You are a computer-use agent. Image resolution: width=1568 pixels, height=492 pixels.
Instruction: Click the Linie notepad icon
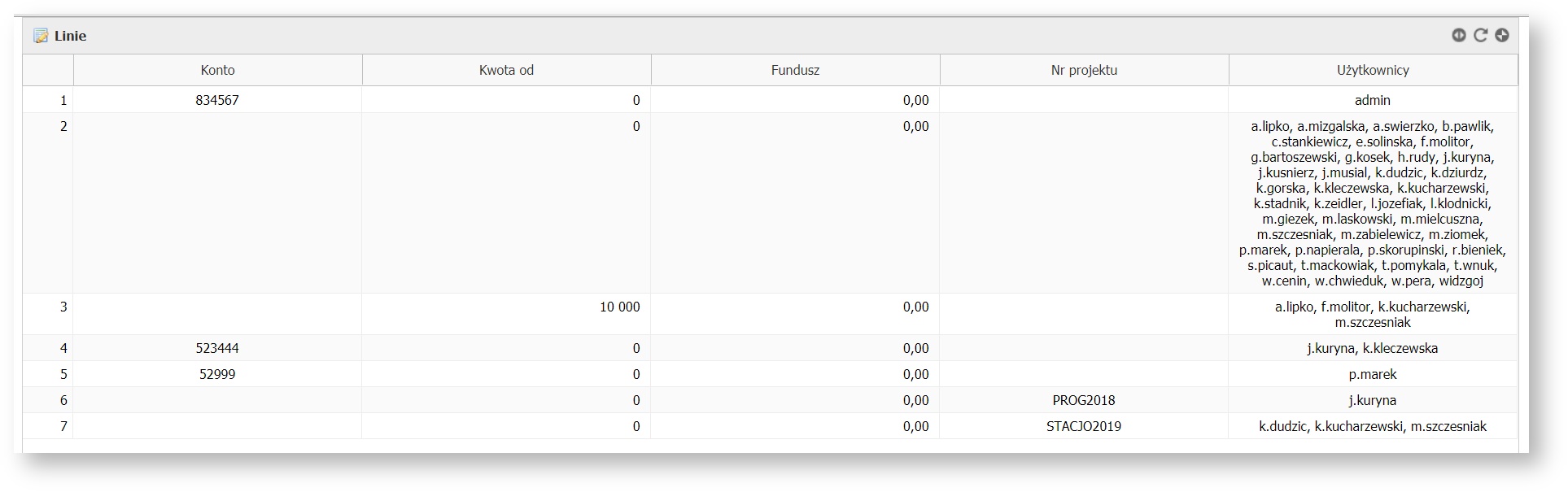click(x=41, y=36)
